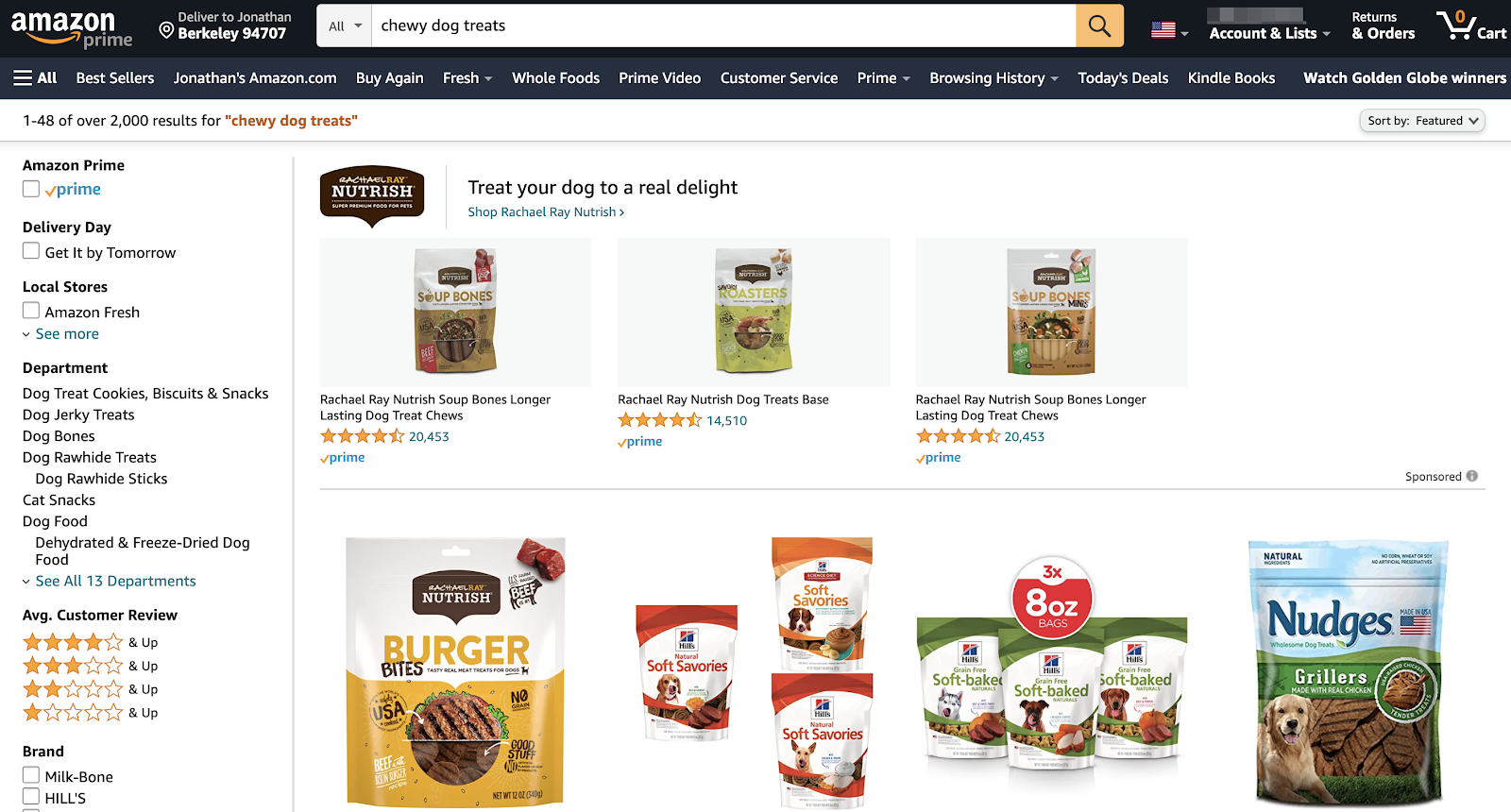Go to Whole Foods nav item
The height and width of the screenshot is (812, 1511).
pos(555,77)
